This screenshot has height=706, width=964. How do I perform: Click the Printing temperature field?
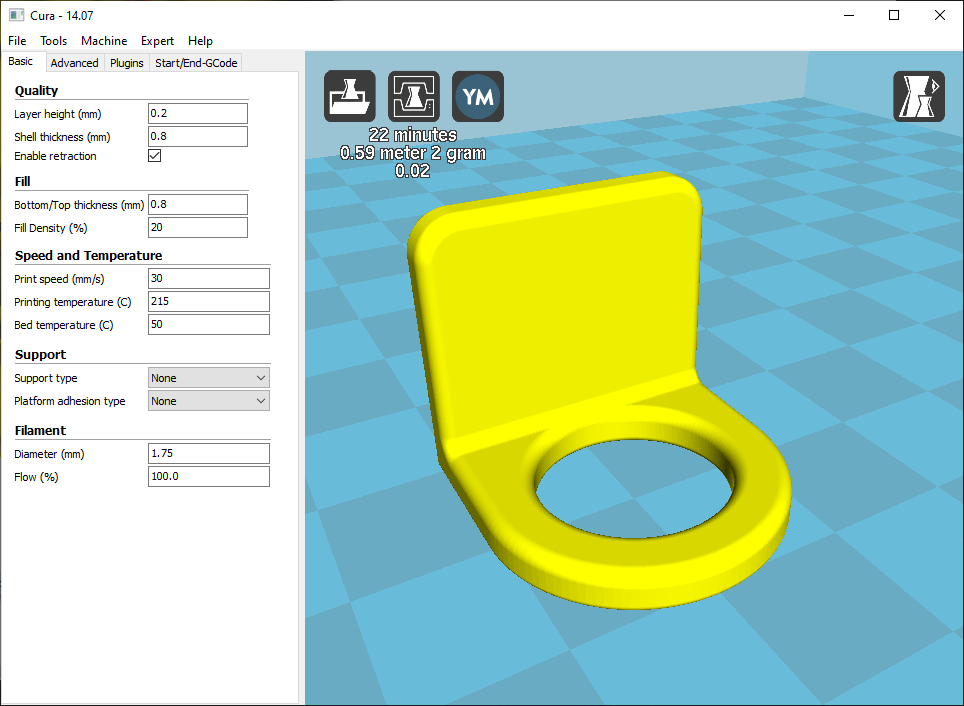click(x=208, y=301)
